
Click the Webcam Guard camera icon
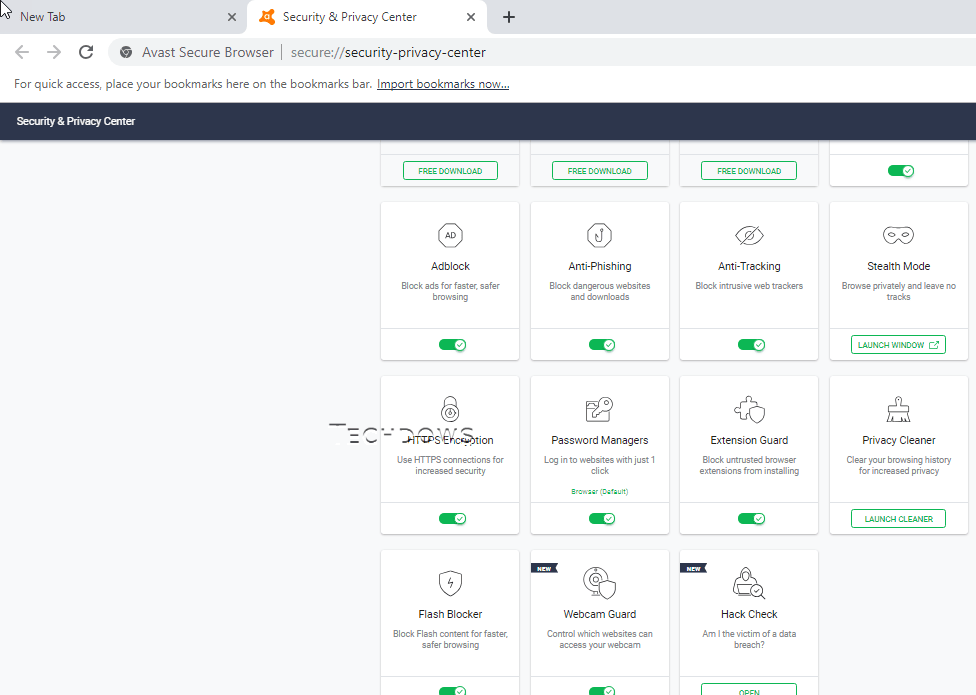(599, 583)
